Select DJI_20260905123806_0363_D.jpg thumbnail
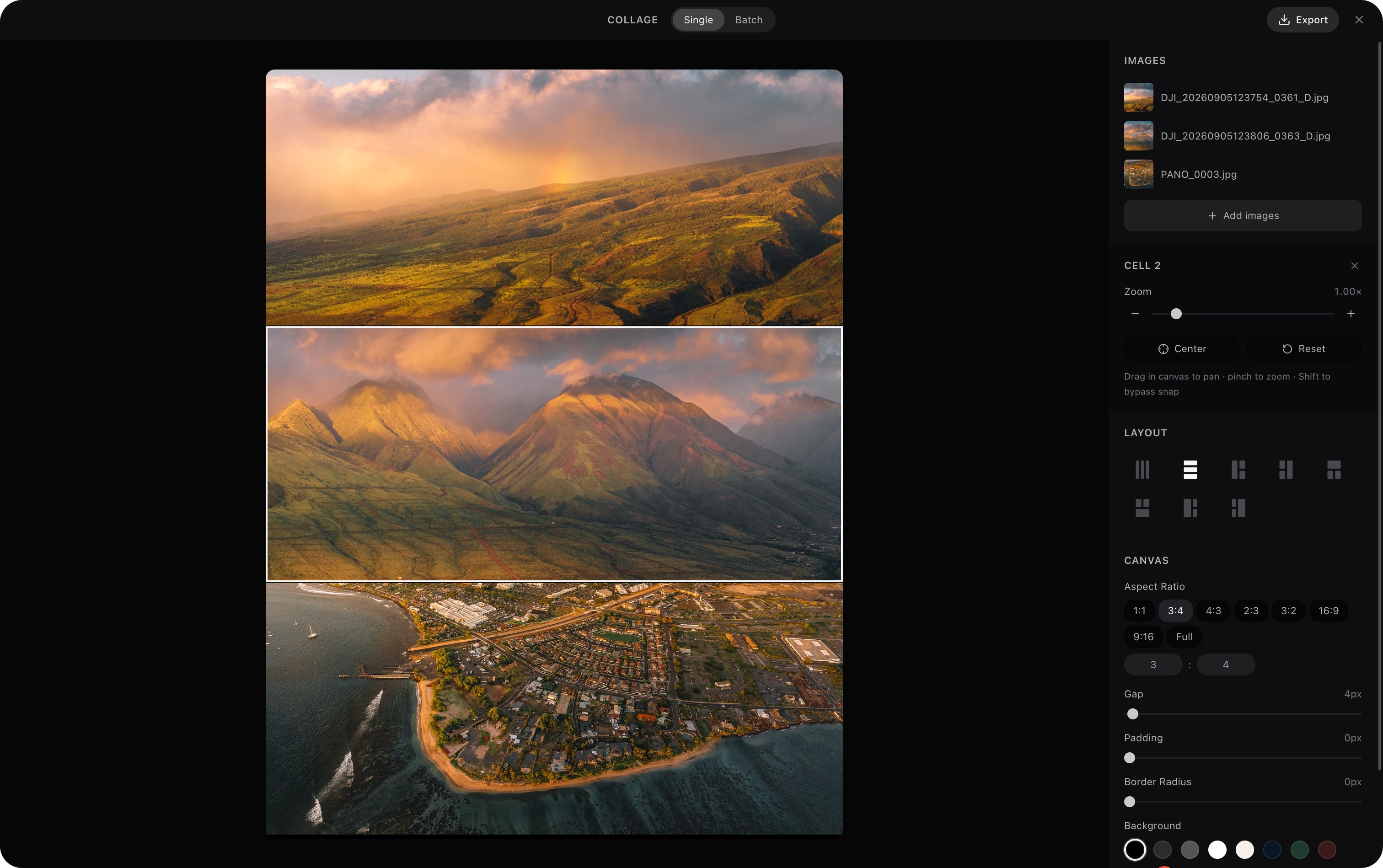This screenshot has height=868, width=1383. (1138, 136)
